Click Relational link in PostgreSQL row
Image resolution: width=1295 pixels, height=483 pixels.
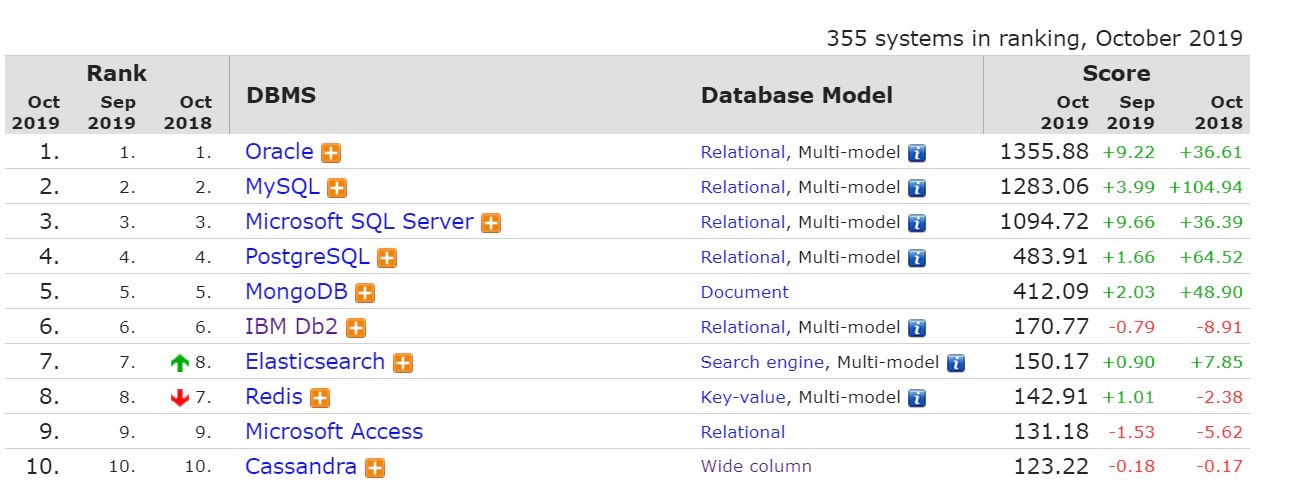pyautogui.click(x=743, y=258)
